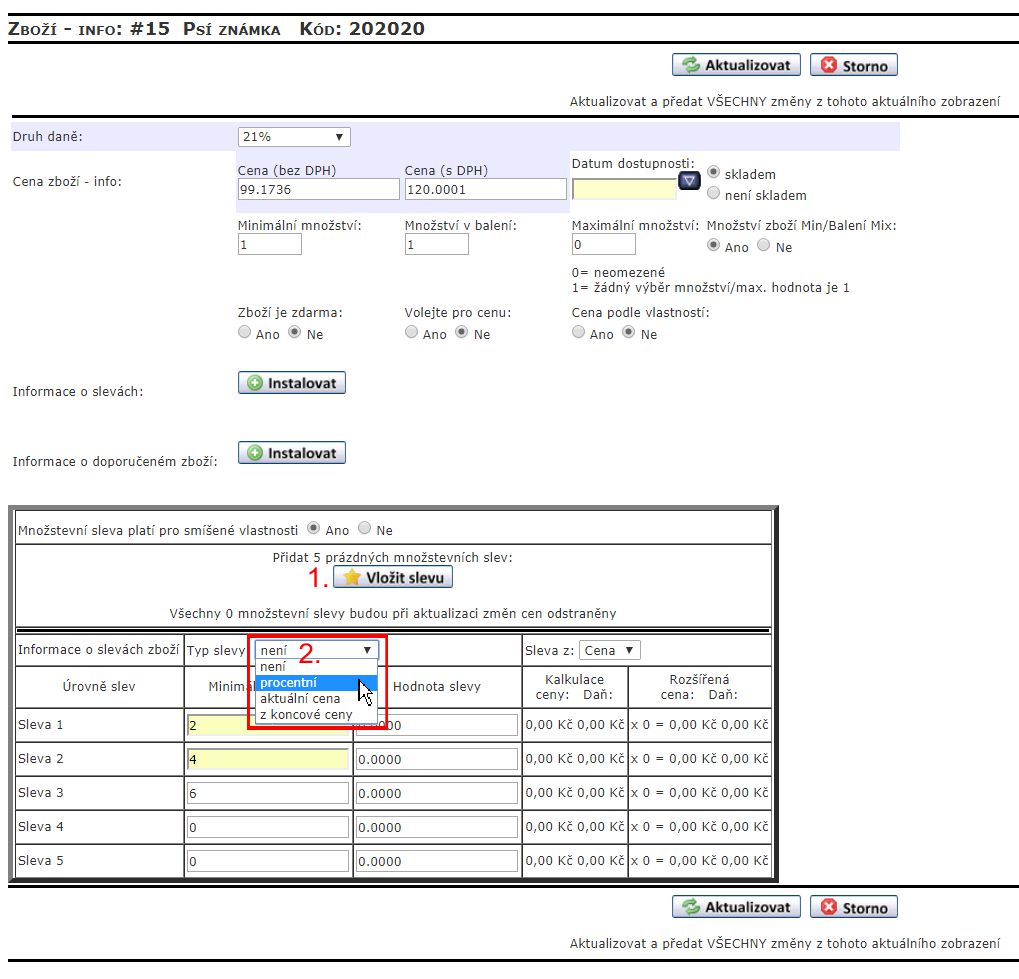Choose 'z koncové ceny' from the list
This screenshot has height=979, width=1019.
(x=306, y=715)
